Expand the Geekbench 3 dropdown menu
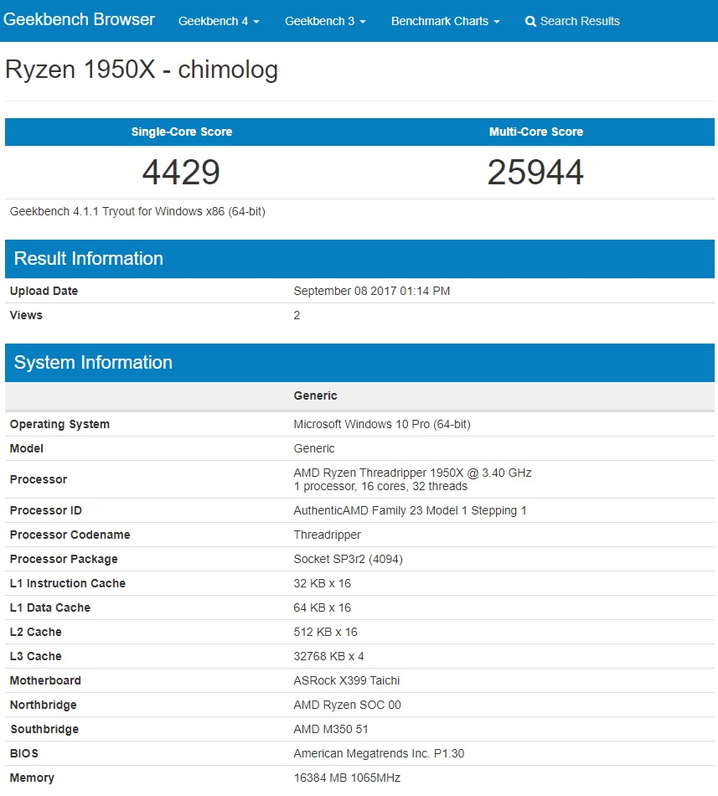 325,21
